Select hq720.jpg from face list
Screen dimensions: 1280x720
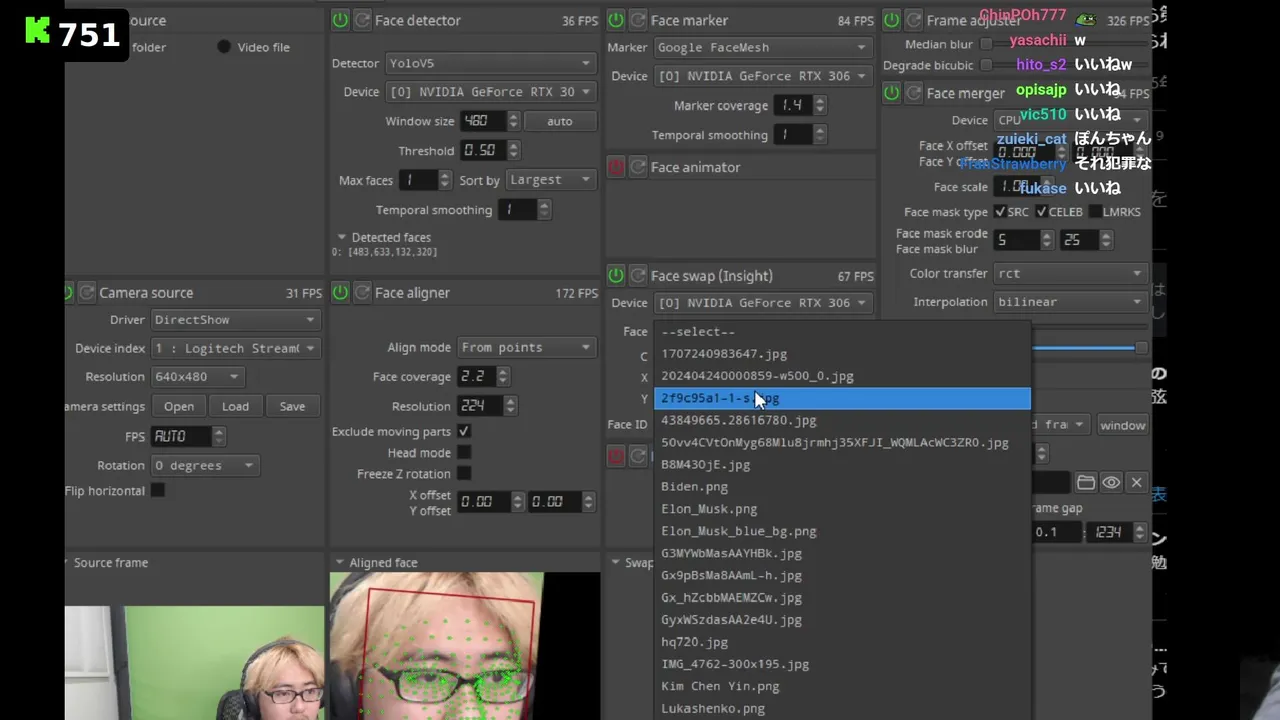click(x=842, y=642)
